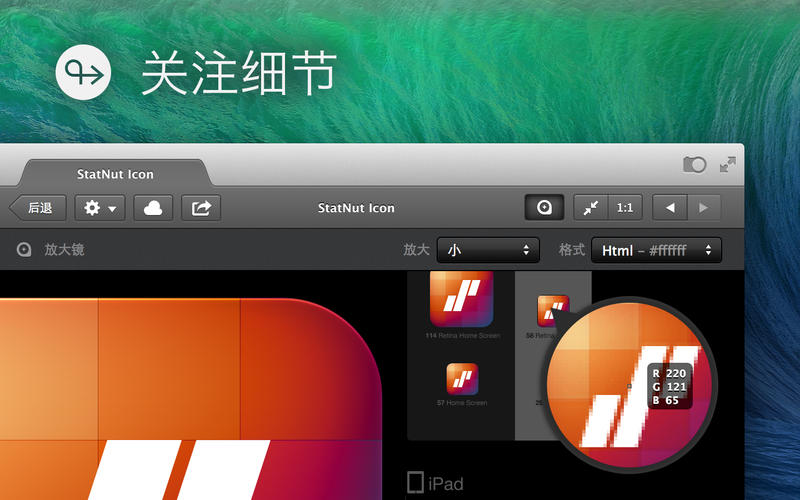This screenshot has width=800, height=500.
Task: Select the 57 Home Screen icon thumbnail
Action: [x=462, y=379]
